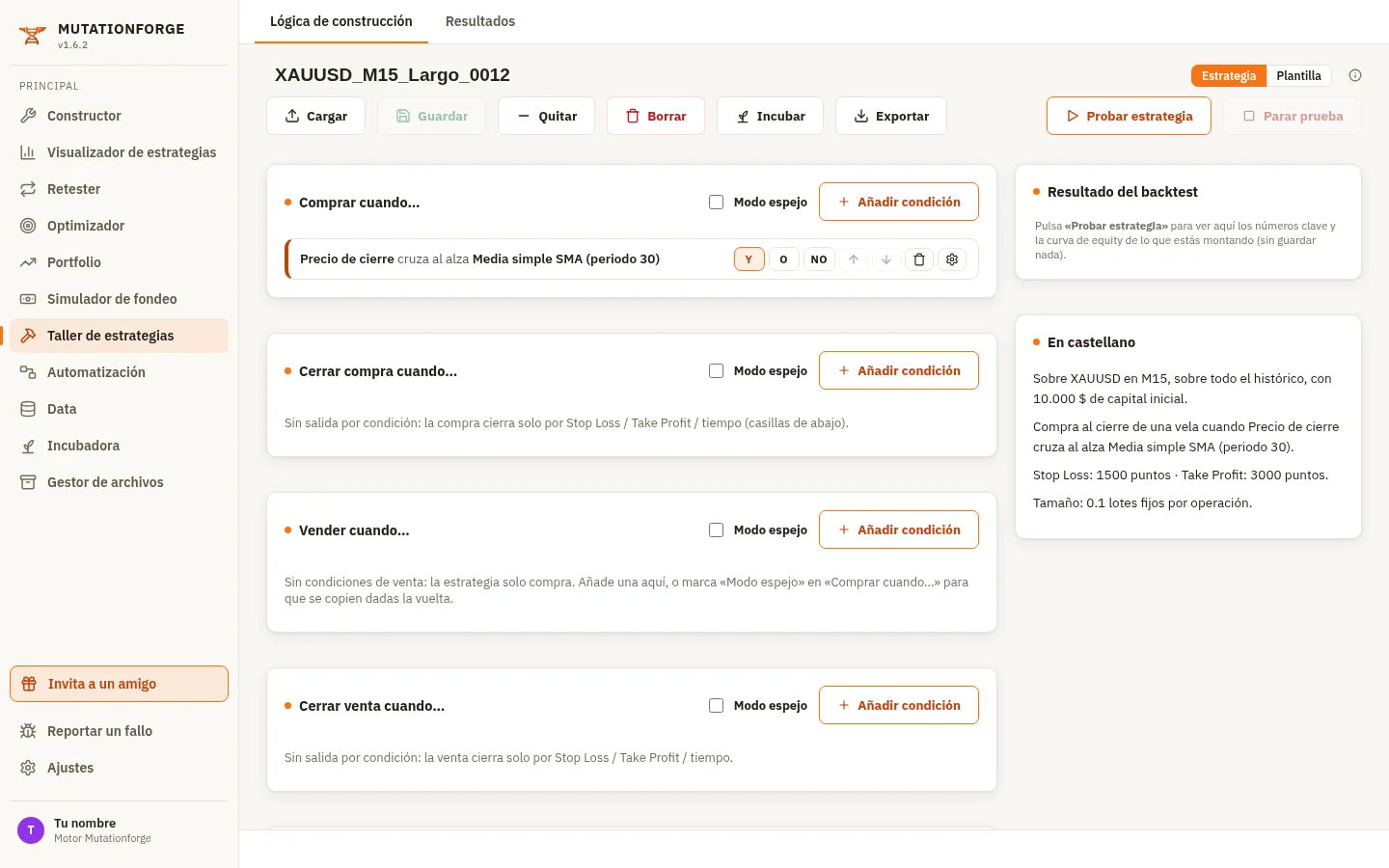This screenshot has width=1389, height=868.
Task: Click the info icon next to Plantilla
Action: [x=1355, y=75]
